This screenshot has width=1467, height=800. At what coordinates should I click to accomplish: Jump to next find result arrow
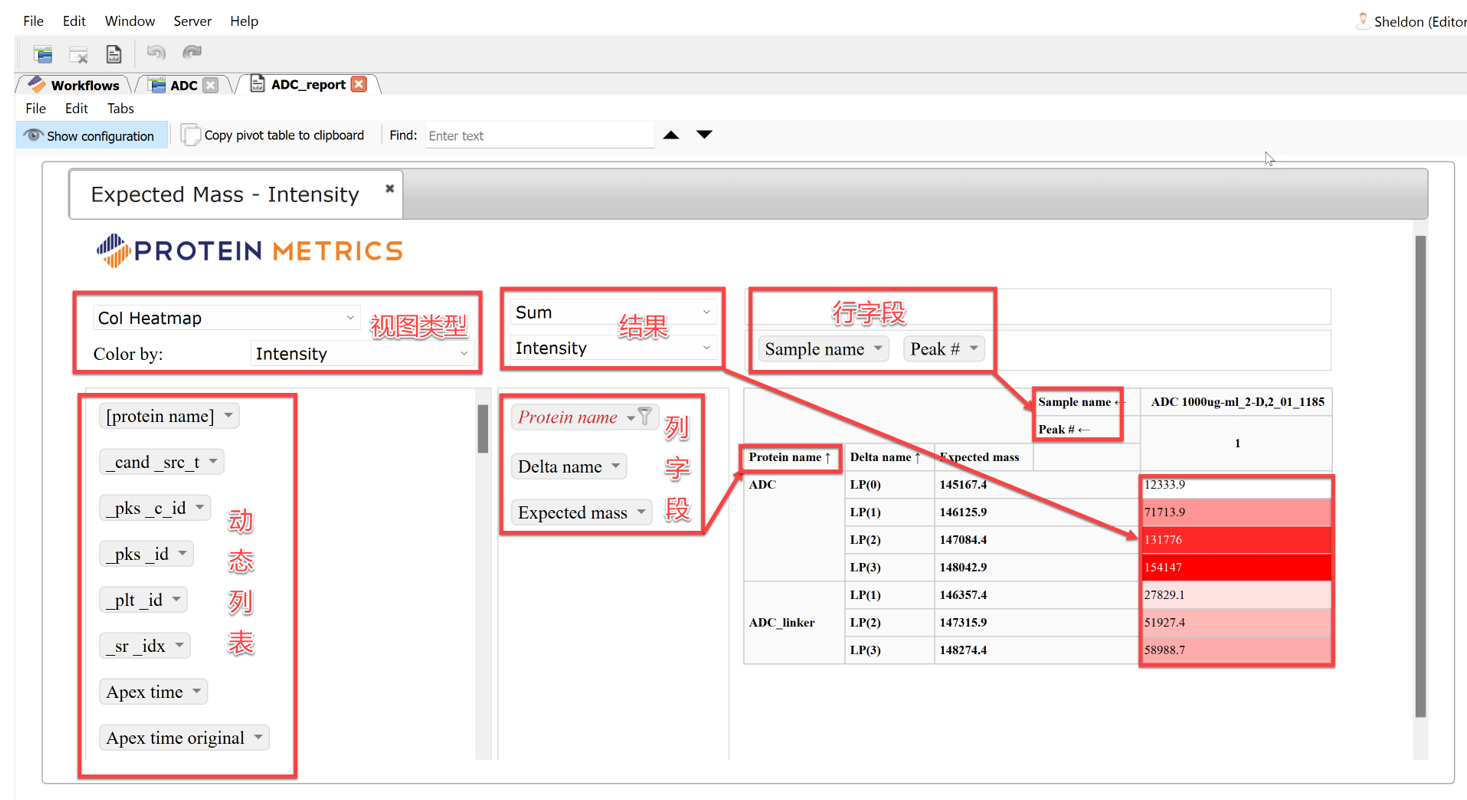pos(704,135)
